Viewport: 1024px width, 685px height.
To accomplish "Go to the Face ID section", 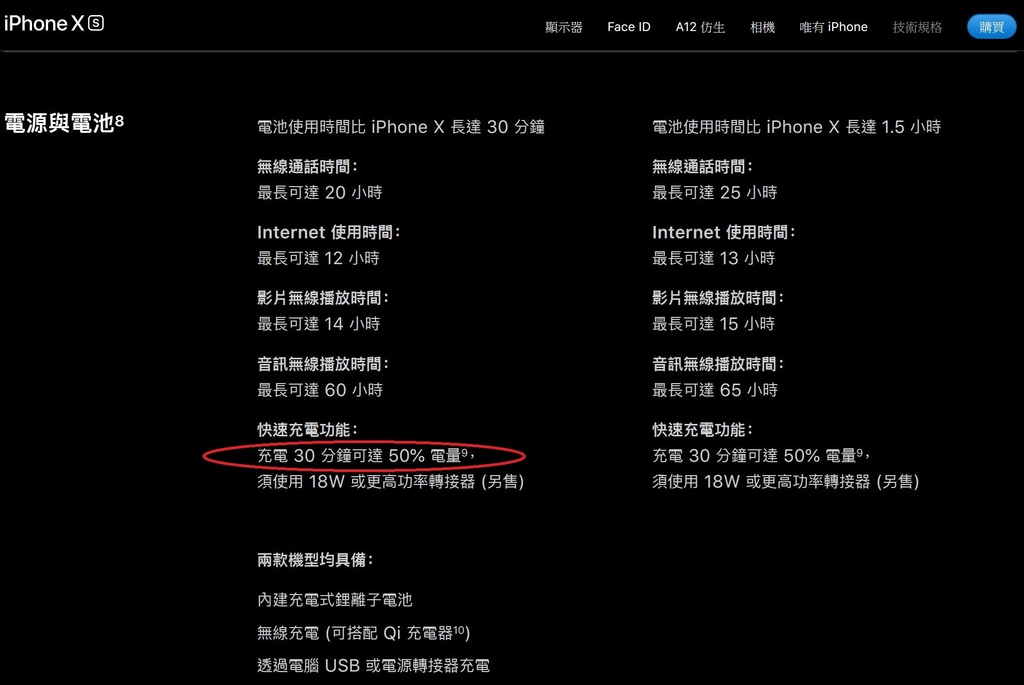I will (x=629, y=27).
